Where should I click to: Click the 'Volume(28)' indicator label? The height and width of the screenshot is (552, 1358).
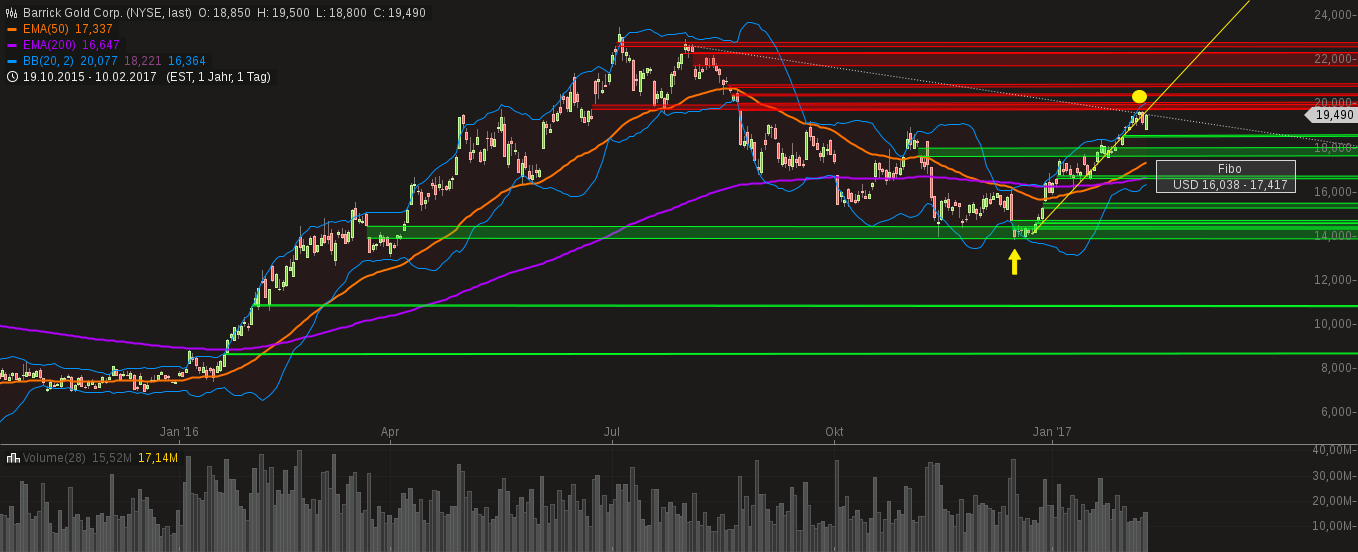coord(54,458)
